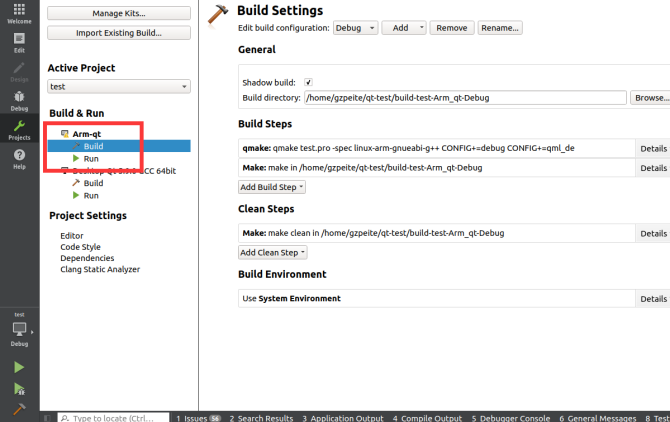Expand the Debug build configuration dropdown
670x422 pixels.
point(355,28)
